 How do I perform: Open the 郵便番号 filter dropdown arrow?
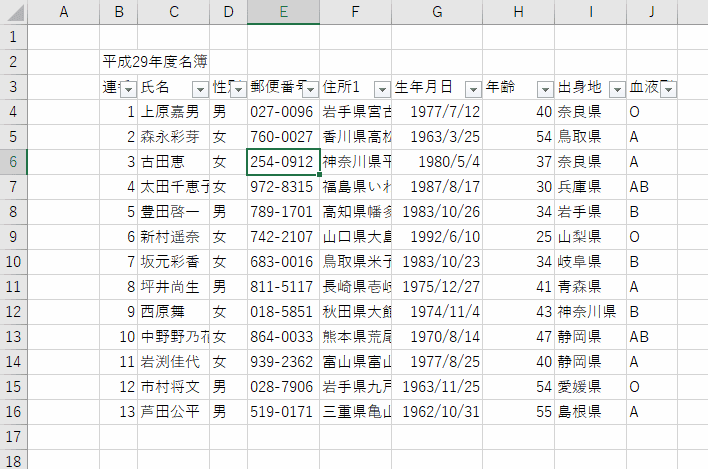coord(309,89)
